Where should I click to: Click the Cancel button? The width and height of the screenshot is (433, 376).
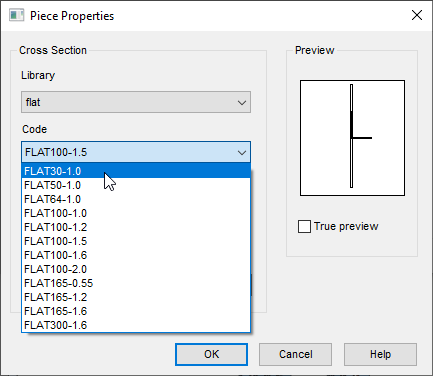295,354
